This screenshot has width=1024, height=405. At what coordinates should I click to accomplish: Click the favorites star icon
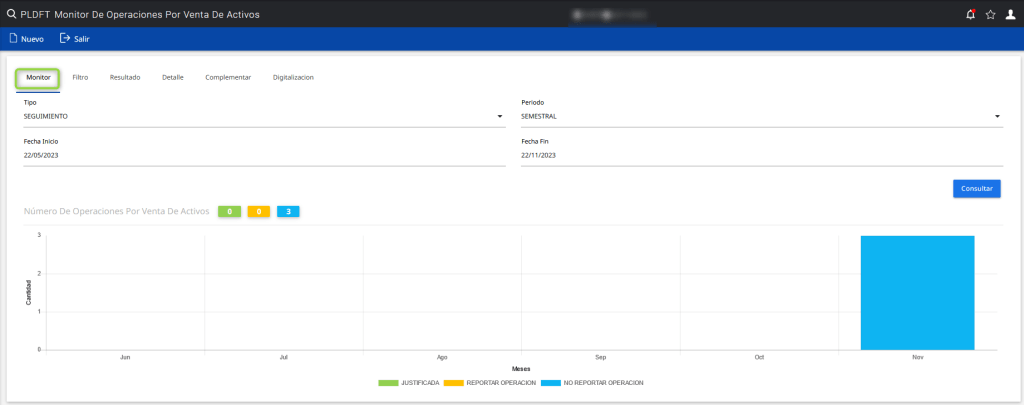[990, 14]
